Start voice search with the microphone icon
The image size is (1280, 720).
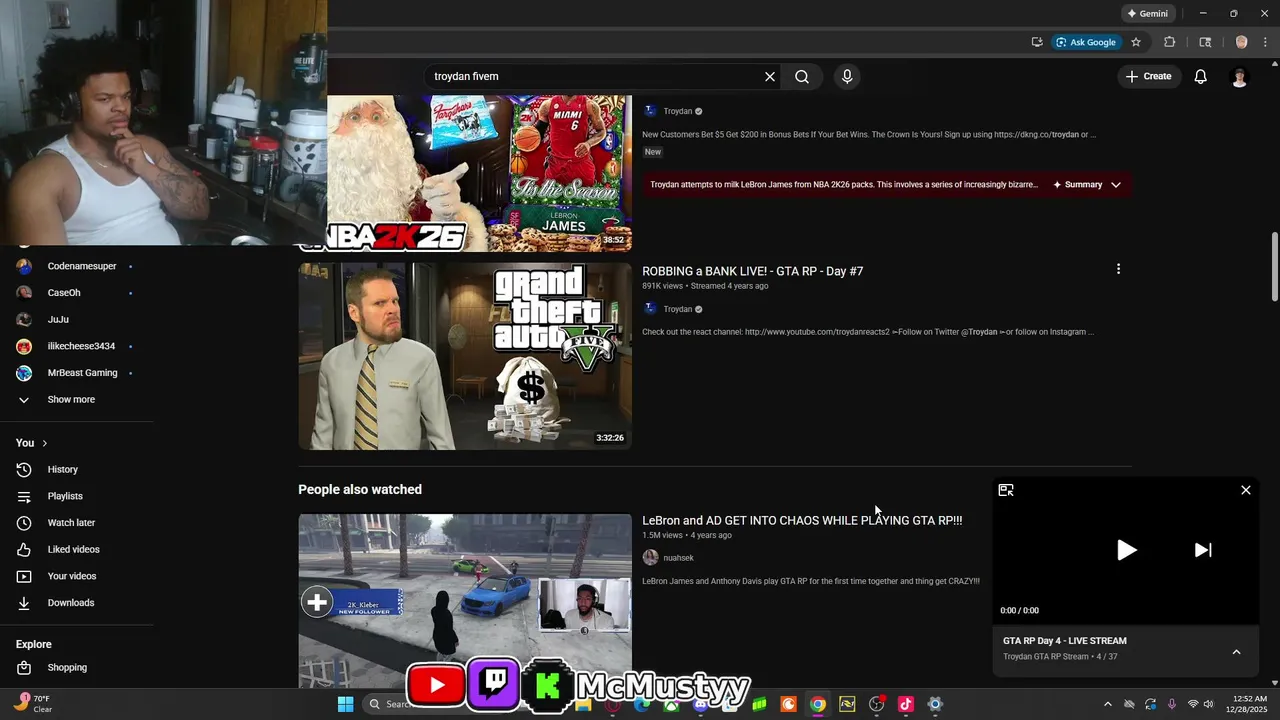point(847,77)
